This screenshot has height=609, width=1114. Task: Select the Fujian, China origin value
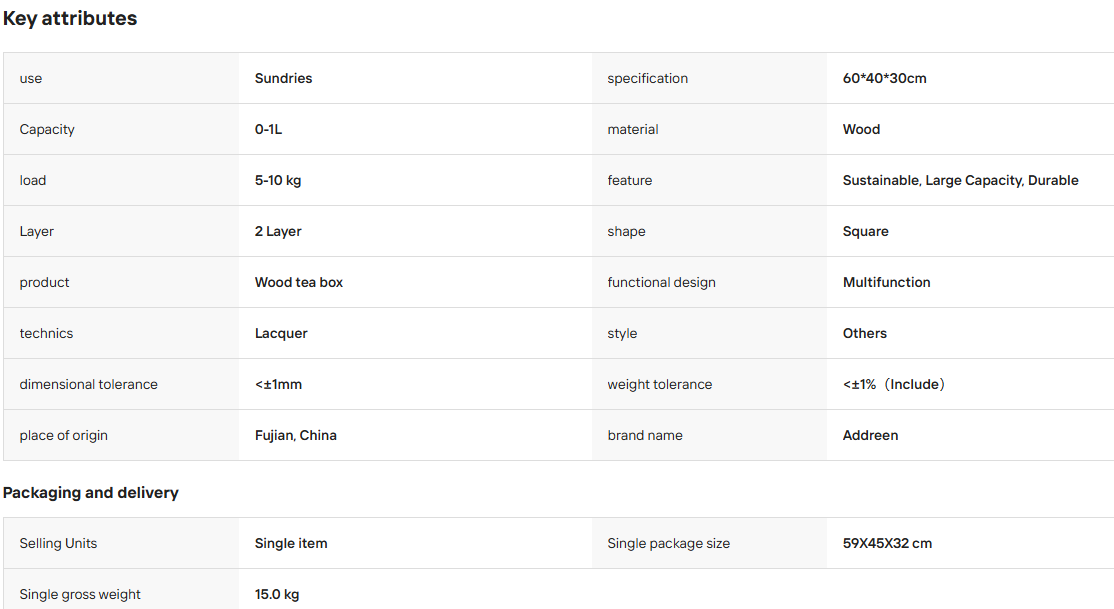coord(296,436)
